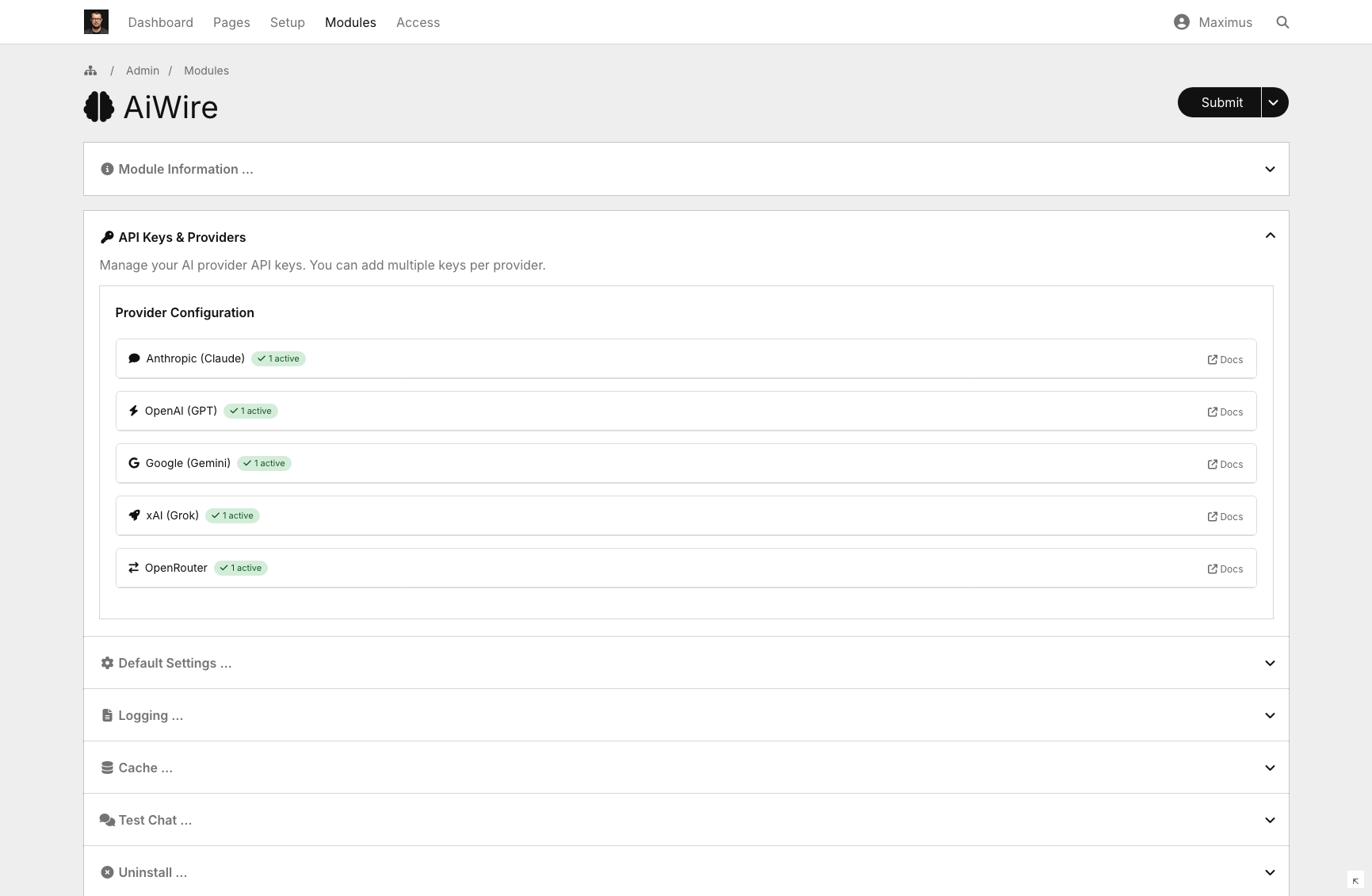The height and width of the screenshot is (896, 1372).
Task: Open the Submit button dropdown arrow
Action: pos(1274,102)
